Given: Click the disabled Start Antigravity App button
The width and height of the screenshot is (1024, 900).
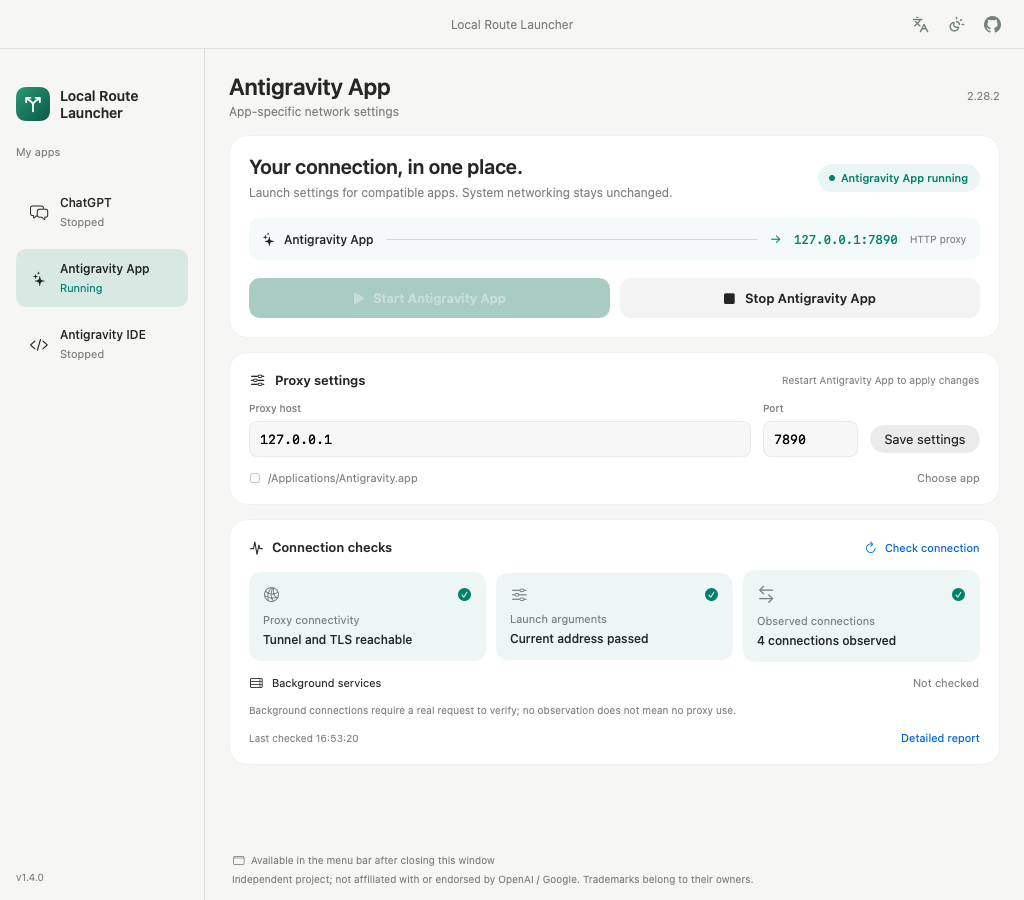Looking at the screenshot, I should click(429, 298).
